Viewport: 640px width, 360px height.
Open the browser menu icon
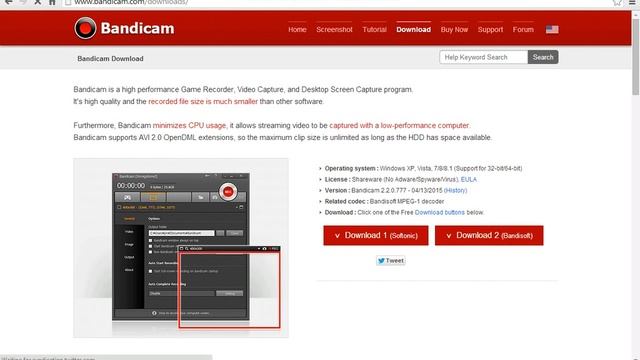632,2
